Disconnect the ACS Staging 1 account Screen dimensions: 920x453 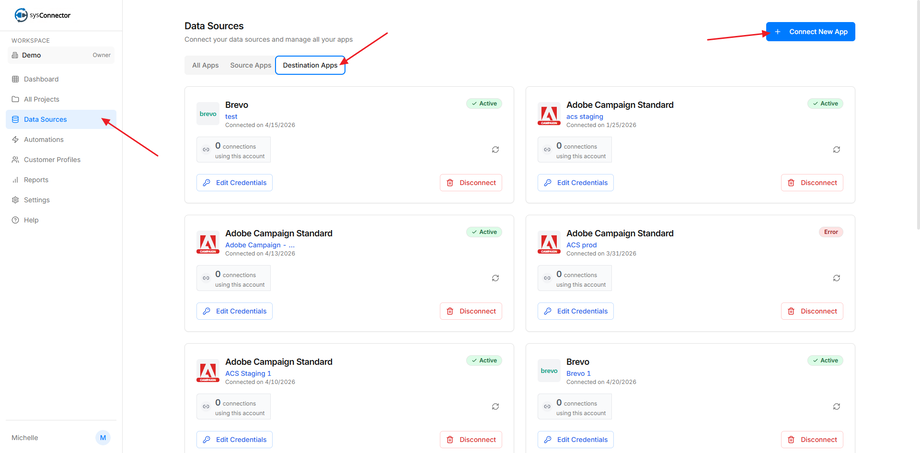(x=471, y=440)
